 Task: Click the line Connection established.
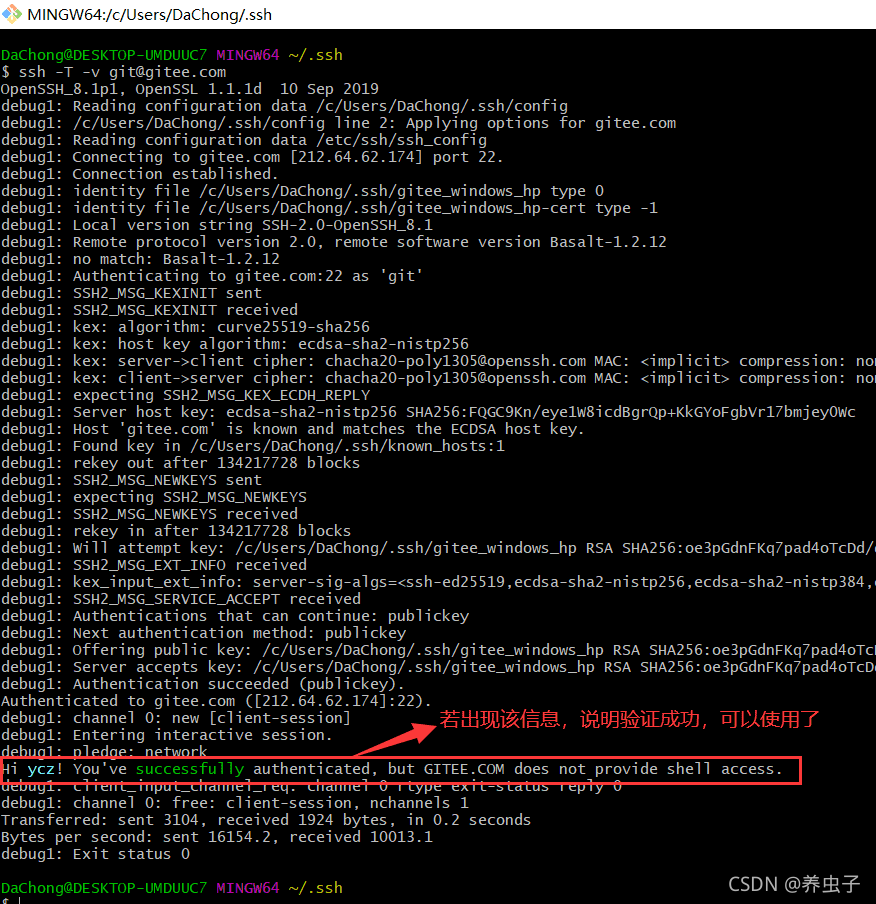point(140,174)
